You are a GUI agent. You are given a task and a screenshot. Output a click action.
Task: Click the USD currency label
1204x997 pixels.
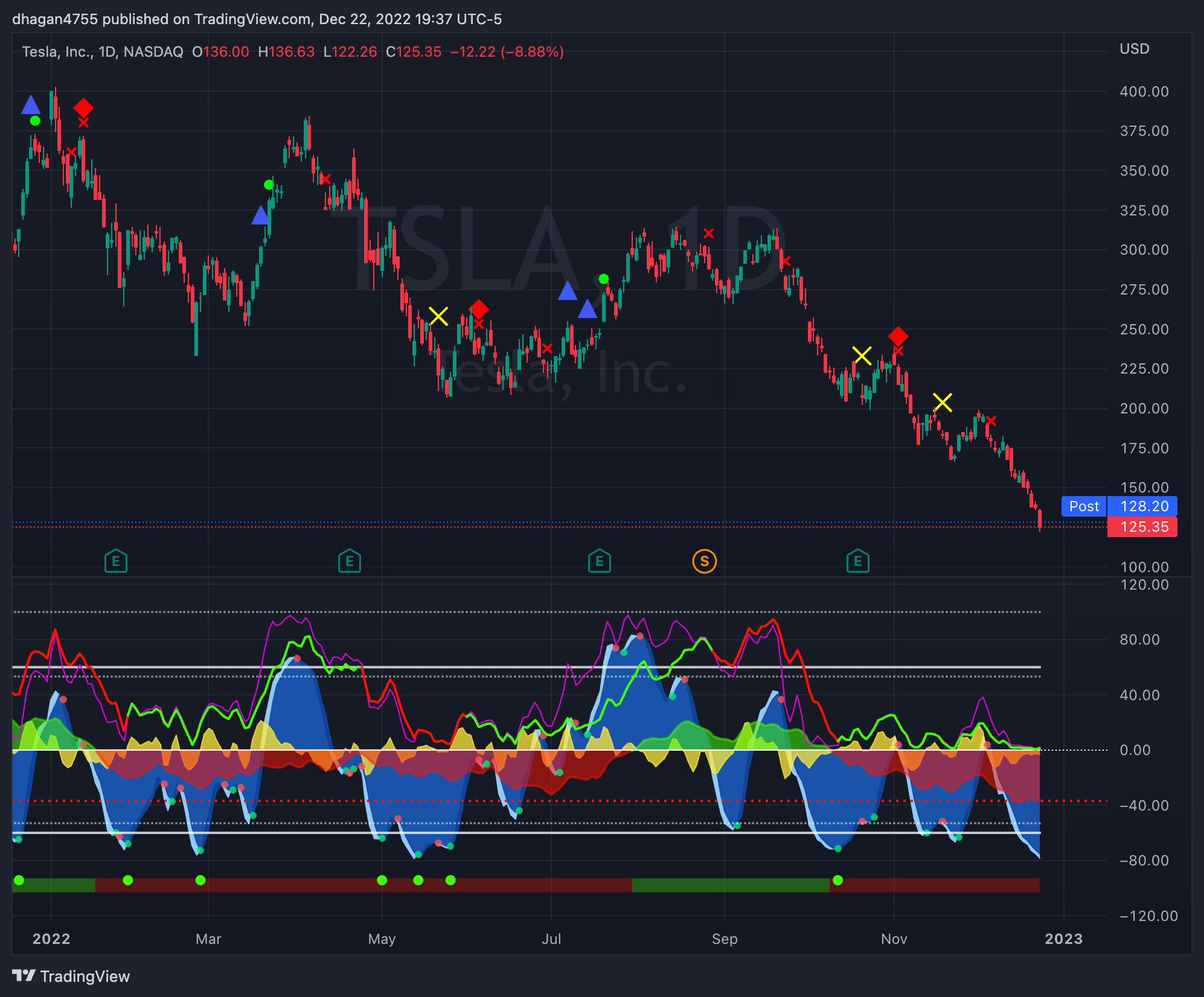coord(1134,49)
